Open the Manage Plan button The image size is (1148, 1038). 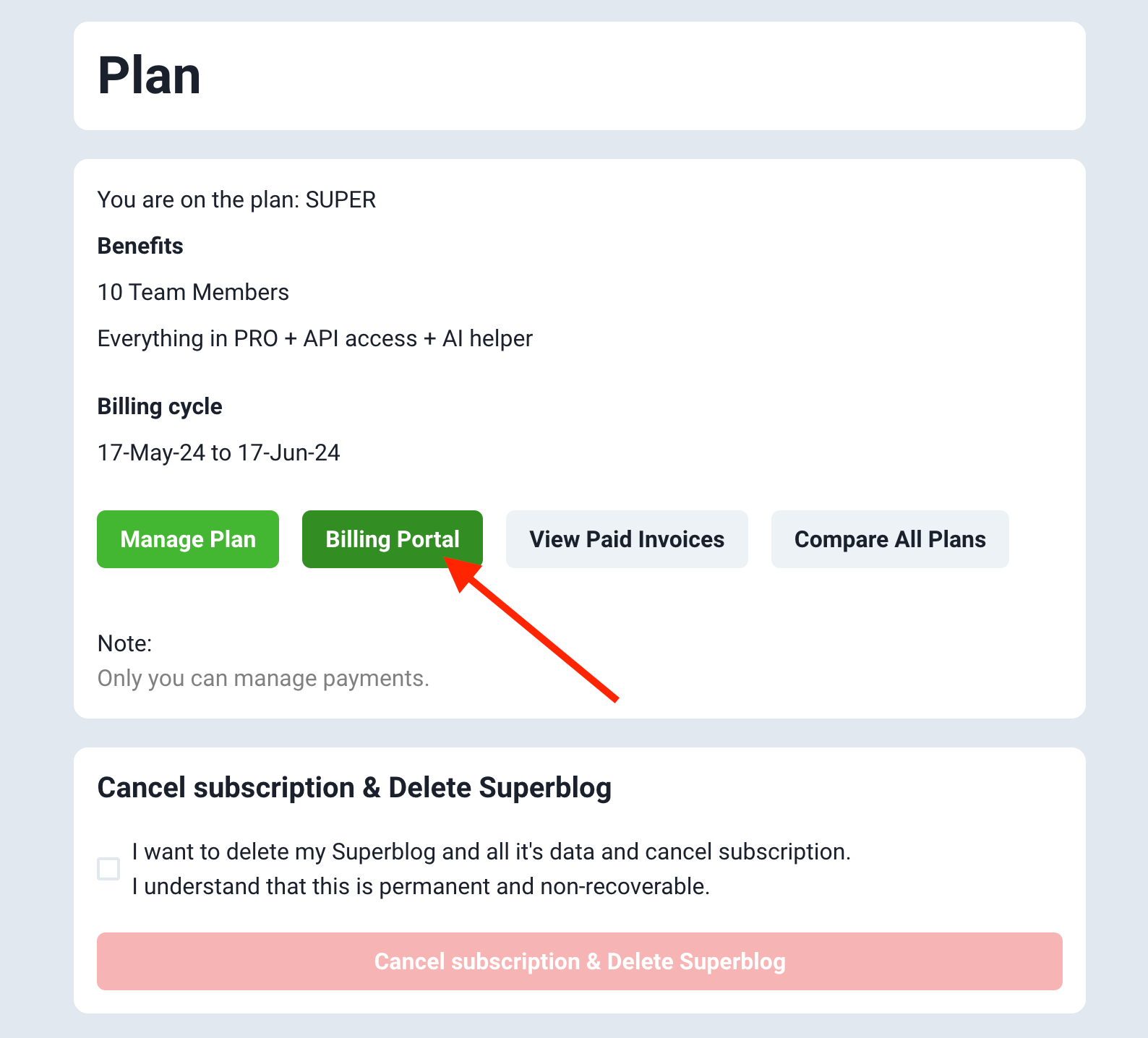[188, 539]
